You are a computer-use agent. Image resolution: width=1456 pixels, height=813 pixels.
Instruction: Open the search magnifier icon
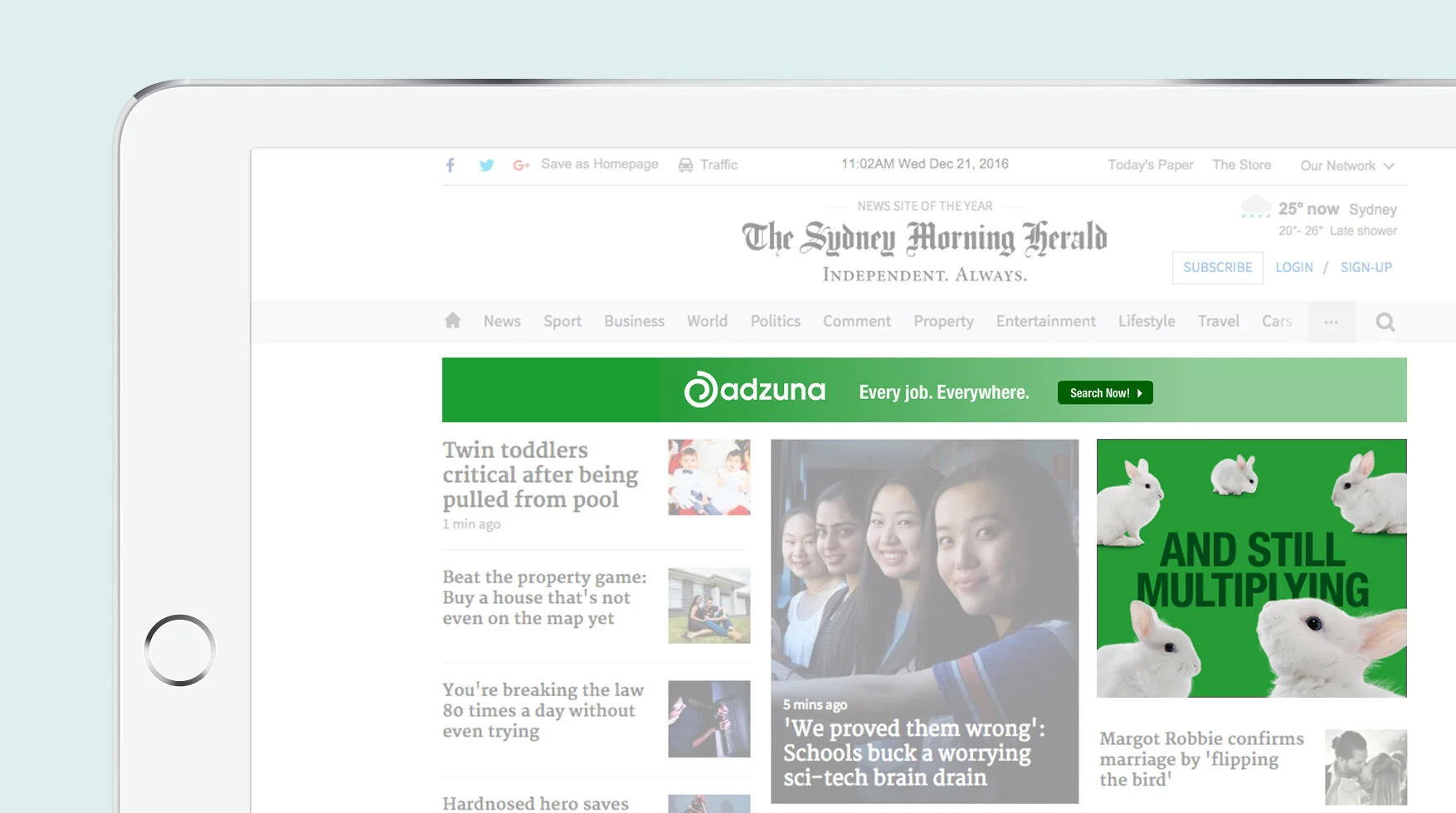pos(1385,321)
